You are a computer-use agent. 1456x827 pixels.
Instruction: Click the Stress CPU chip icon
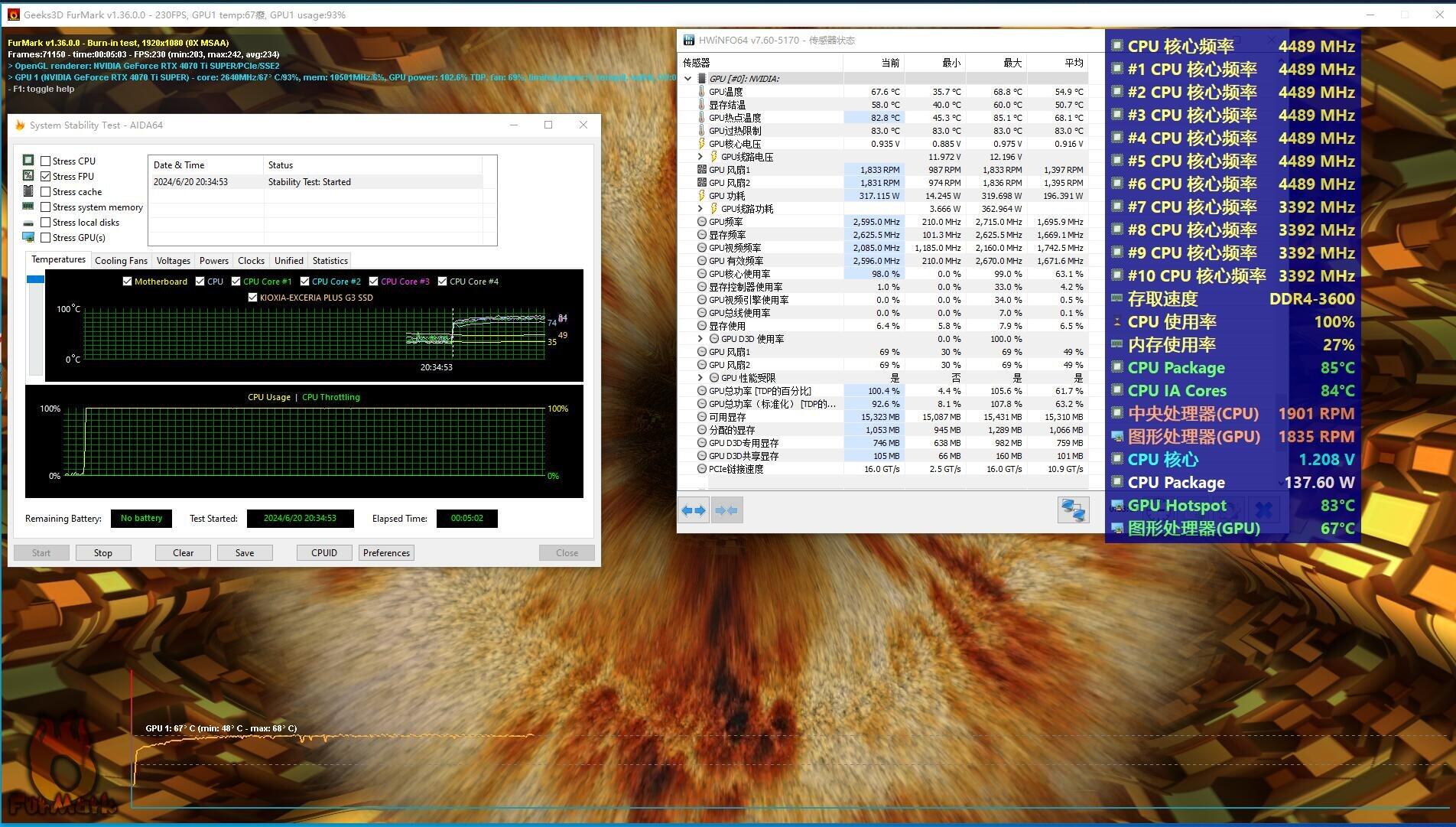coord(28,160)
